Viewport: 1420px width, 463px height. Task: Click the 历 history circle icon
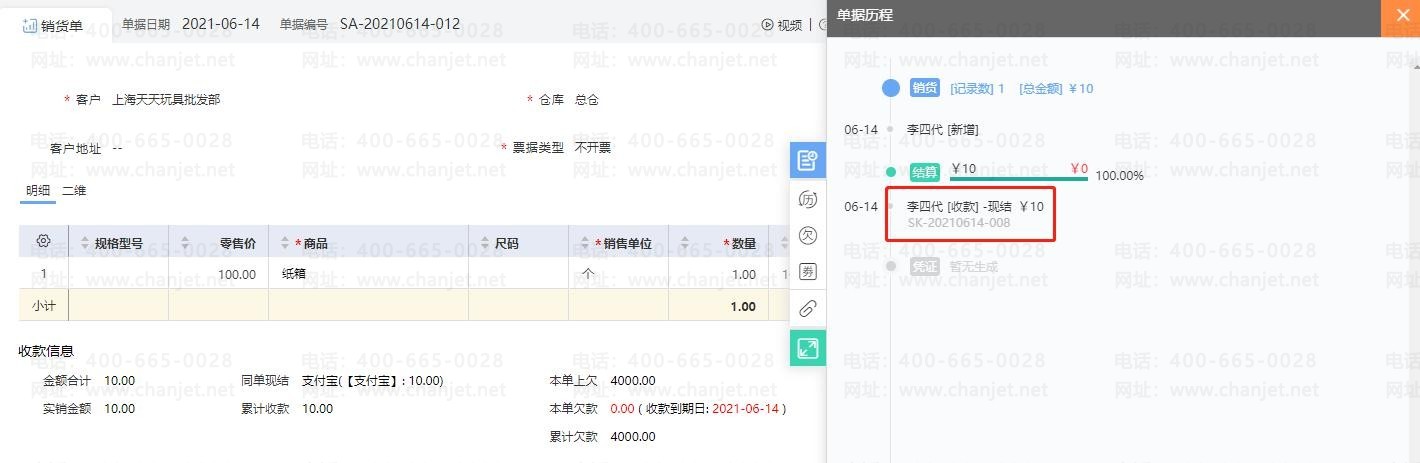pyautogui.click(x=808, y=199)
